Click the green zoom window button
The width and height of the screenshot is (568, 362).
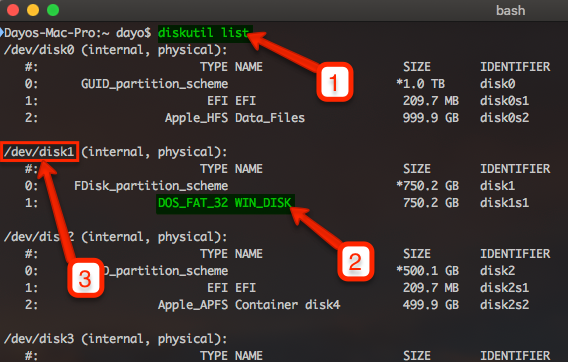[x=53, y=9]
